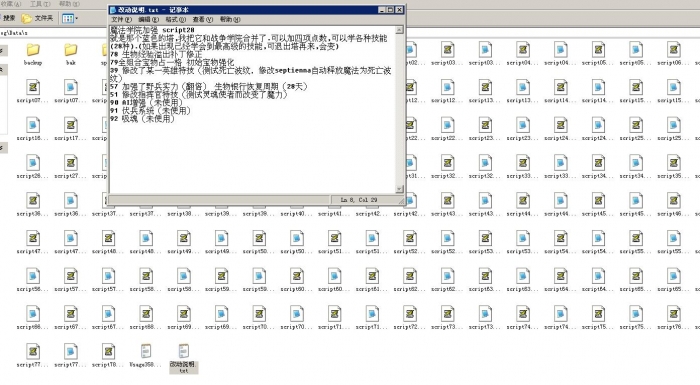The image size is (700, 385).
Task: Open Notepad's 查看(V) menu
Action: (203, 20)
